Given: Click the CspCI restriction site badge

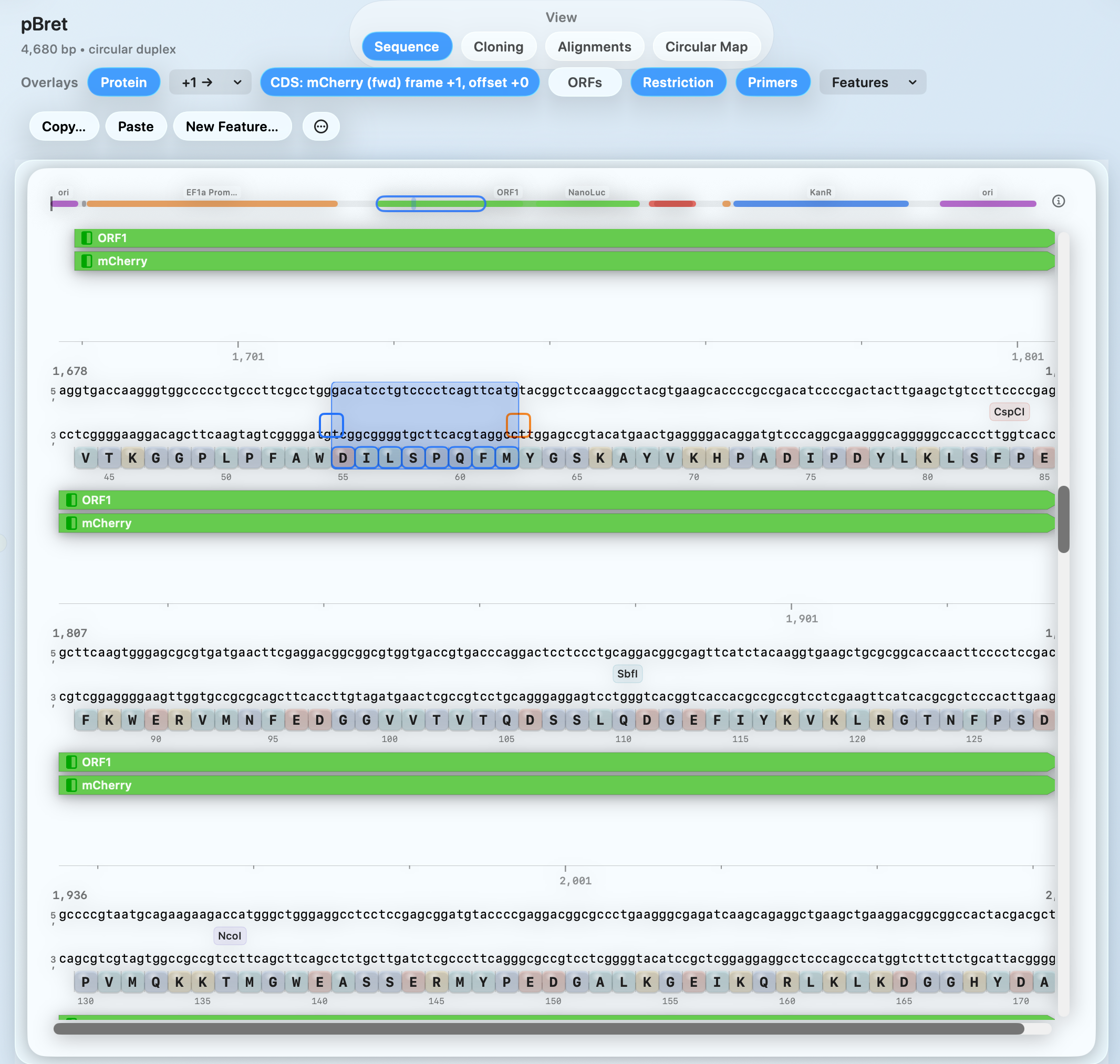Looking at the screenshot, I should [1009, 412].
